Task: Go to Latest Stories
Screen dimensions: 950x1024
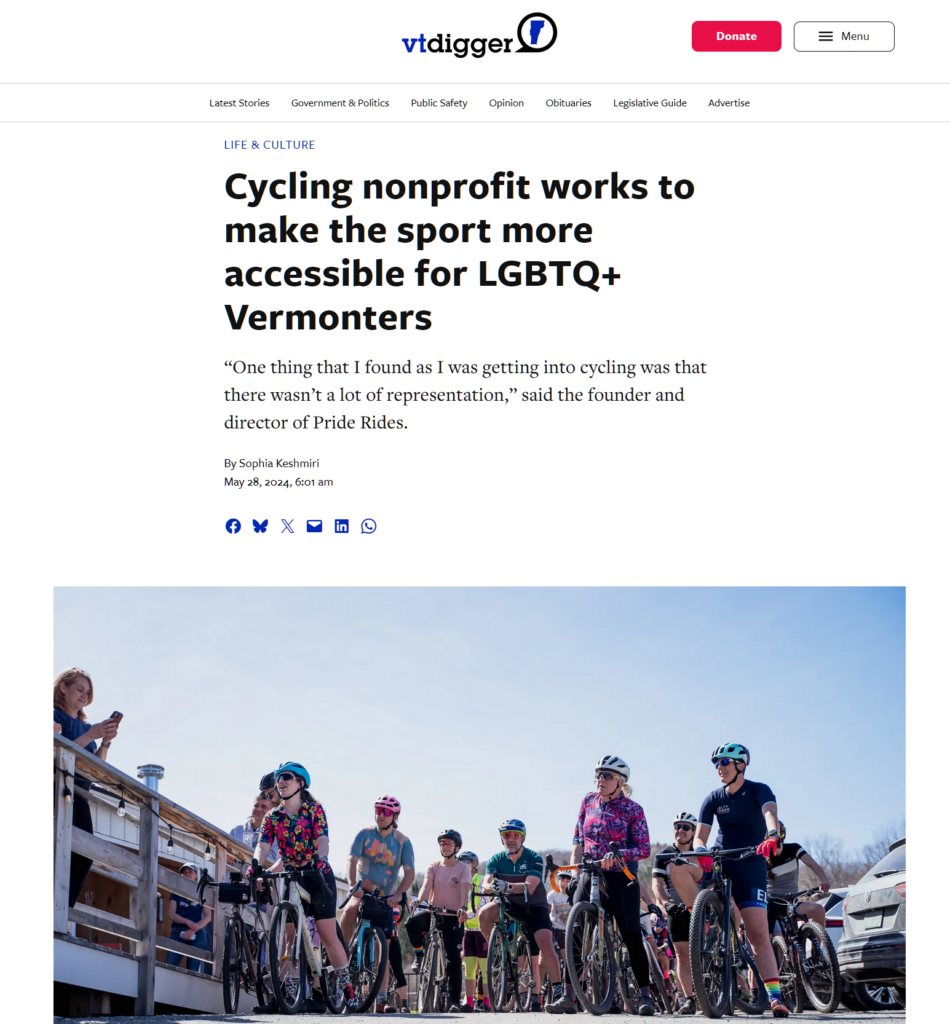Action: [239, 103]
